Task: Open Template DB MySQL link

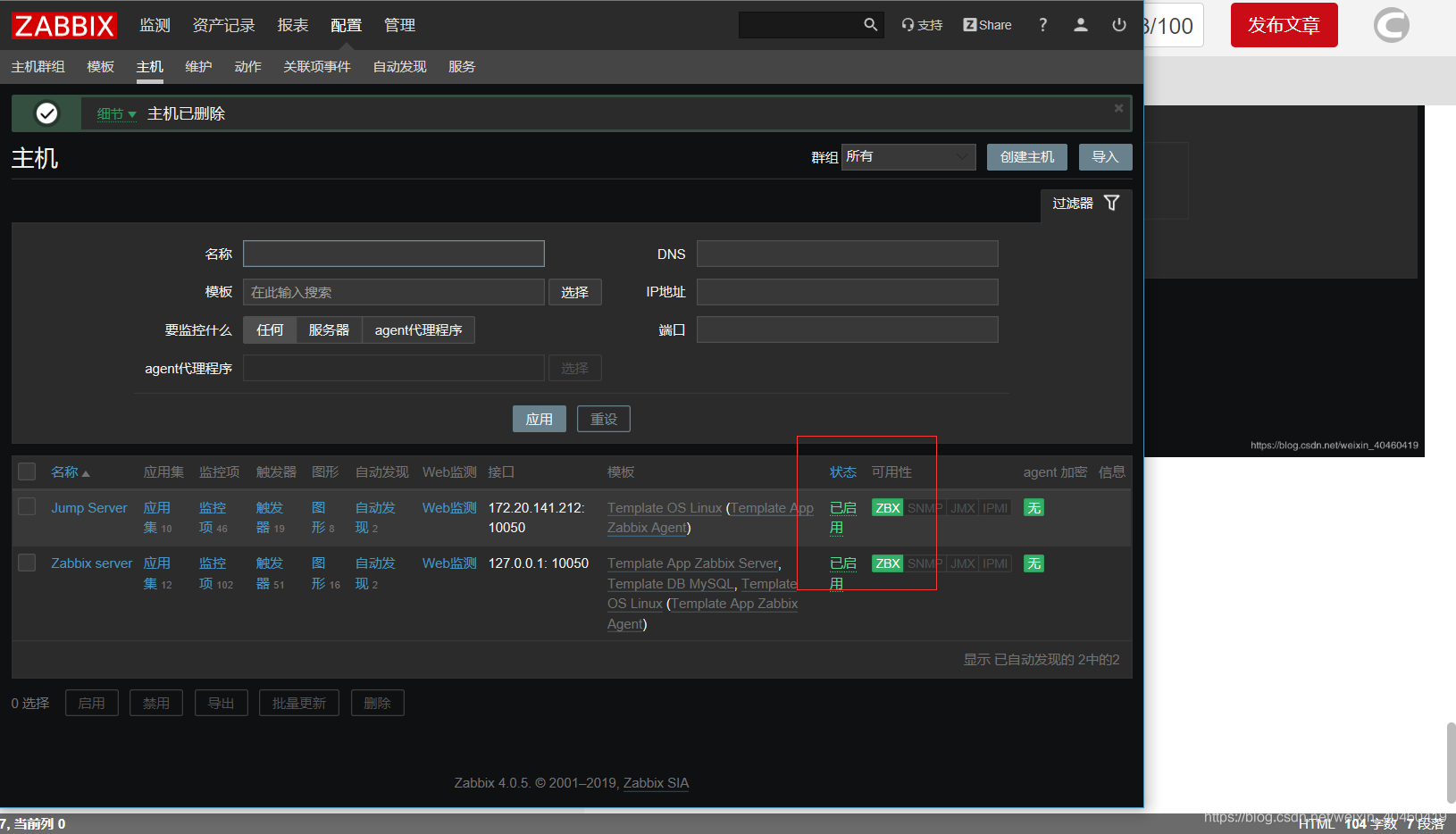Action: [670, 584]
